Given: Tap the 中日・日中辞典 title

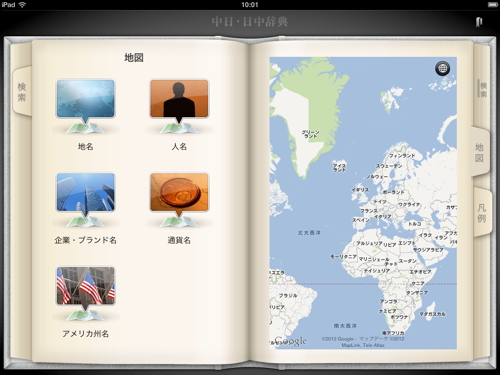Looking at the screenshot, I should coord(250,22).
